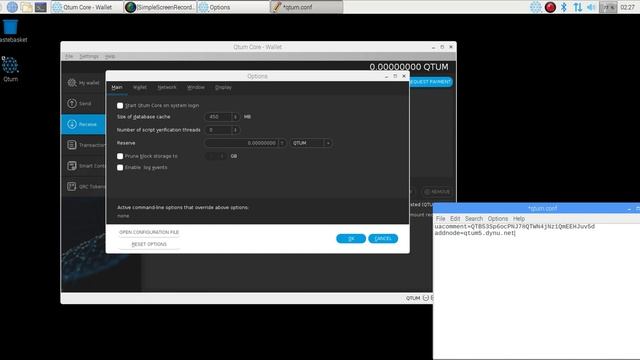Switch to Qtum Core - Wallet taskbar item
The width and height of the screenshot is (640, 360).
pos(87,7)
